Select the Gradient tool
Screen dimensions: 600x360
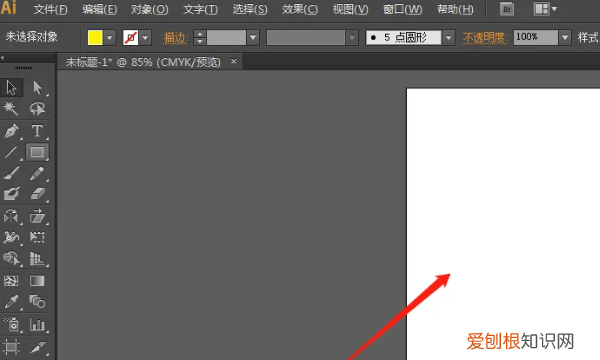click(x=37, y=281)
